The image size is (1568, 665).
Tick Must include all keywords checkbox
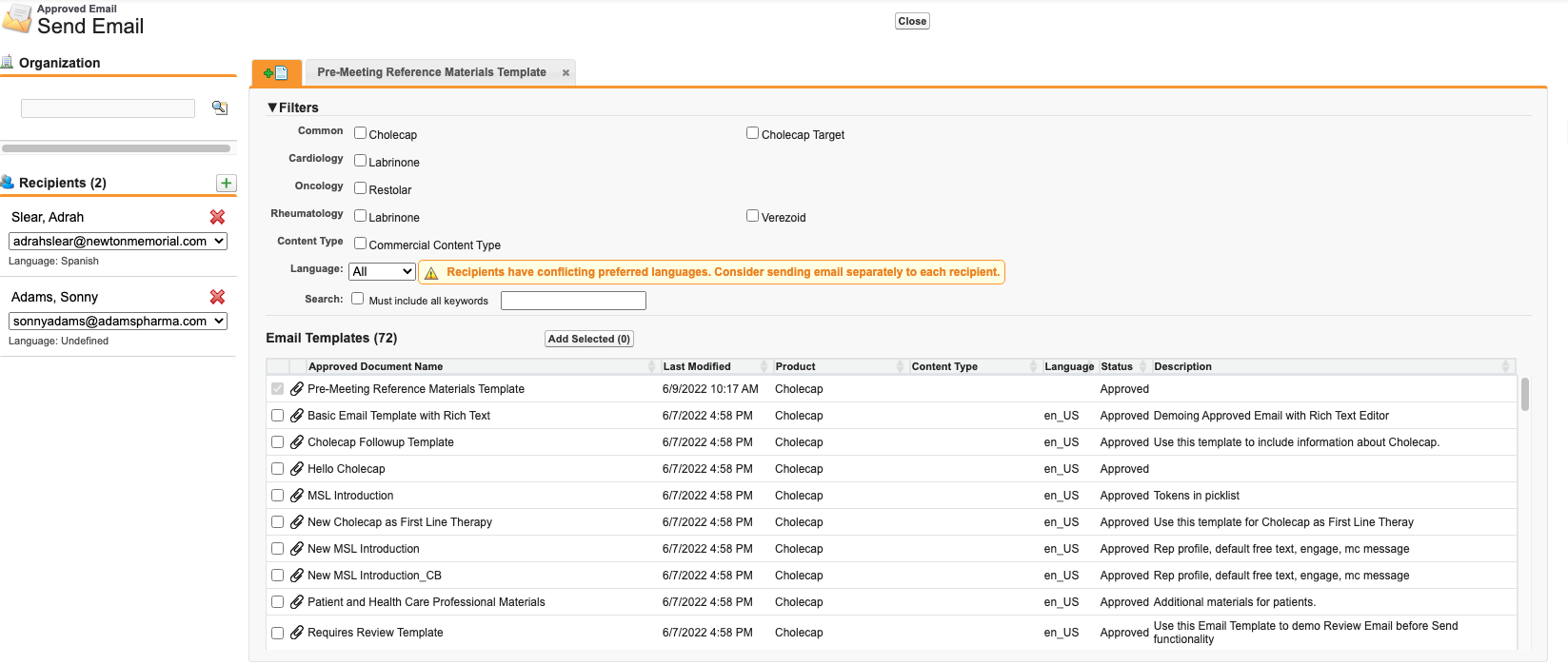tap(358, 299)
